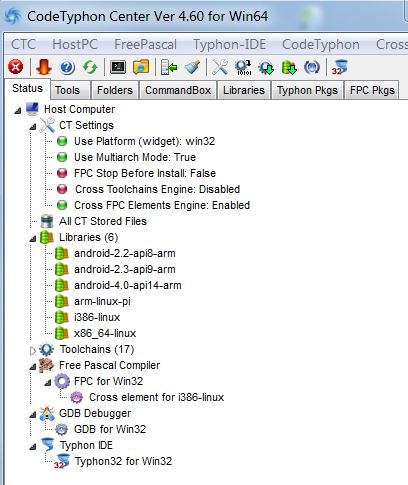Open settings via wrench and screwdriver icon

(x=220, y=67)
